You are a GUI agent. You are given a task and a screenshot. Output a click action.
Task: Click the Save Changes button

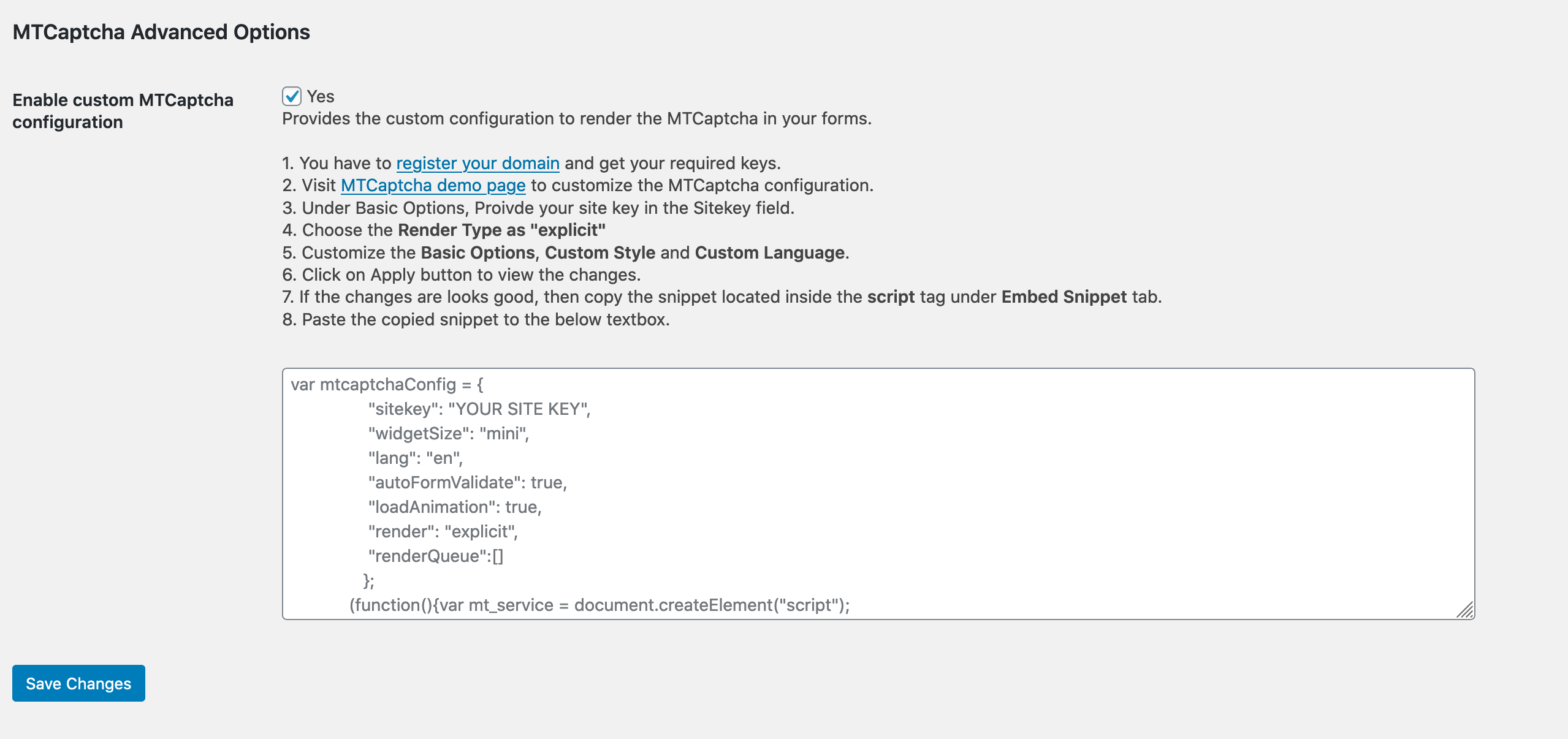click(78, 683)
